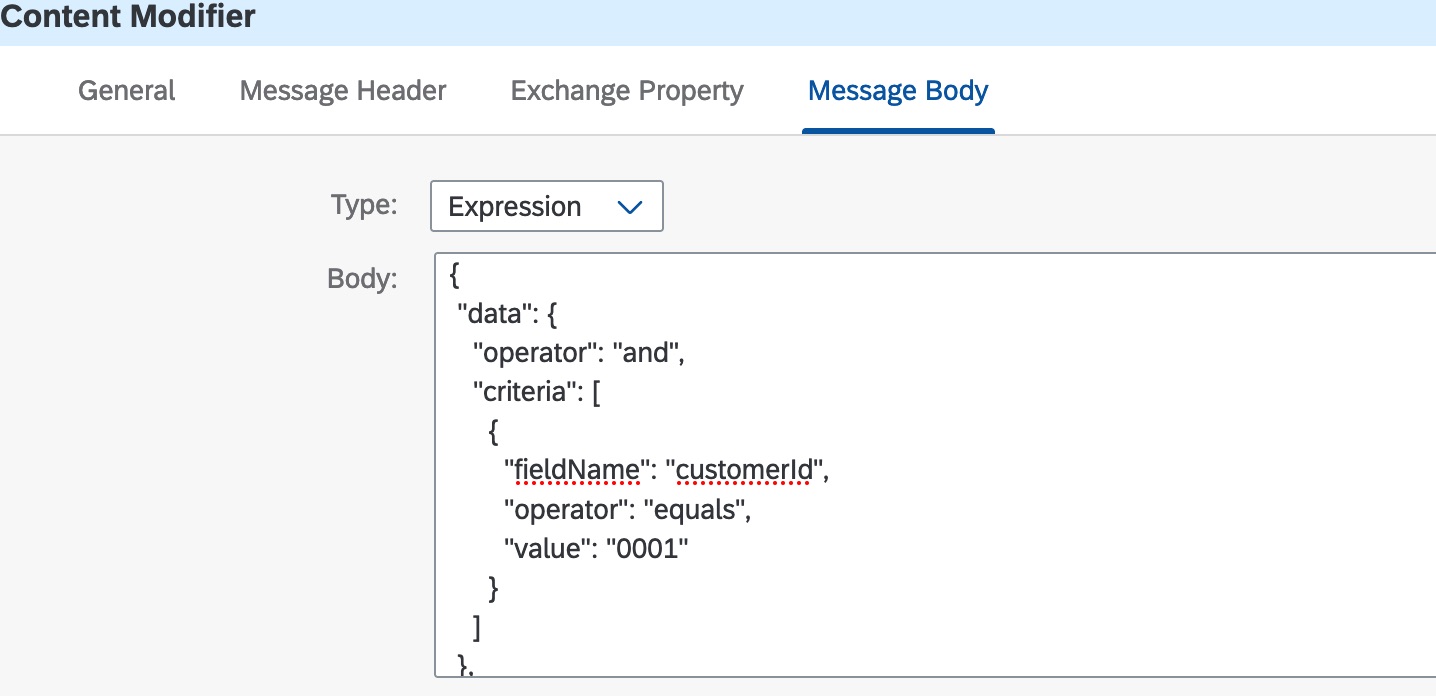Viewport: 1436px width, 696px height.
Task: Click the "value" key in the body
Action: [x=541, y=548]
